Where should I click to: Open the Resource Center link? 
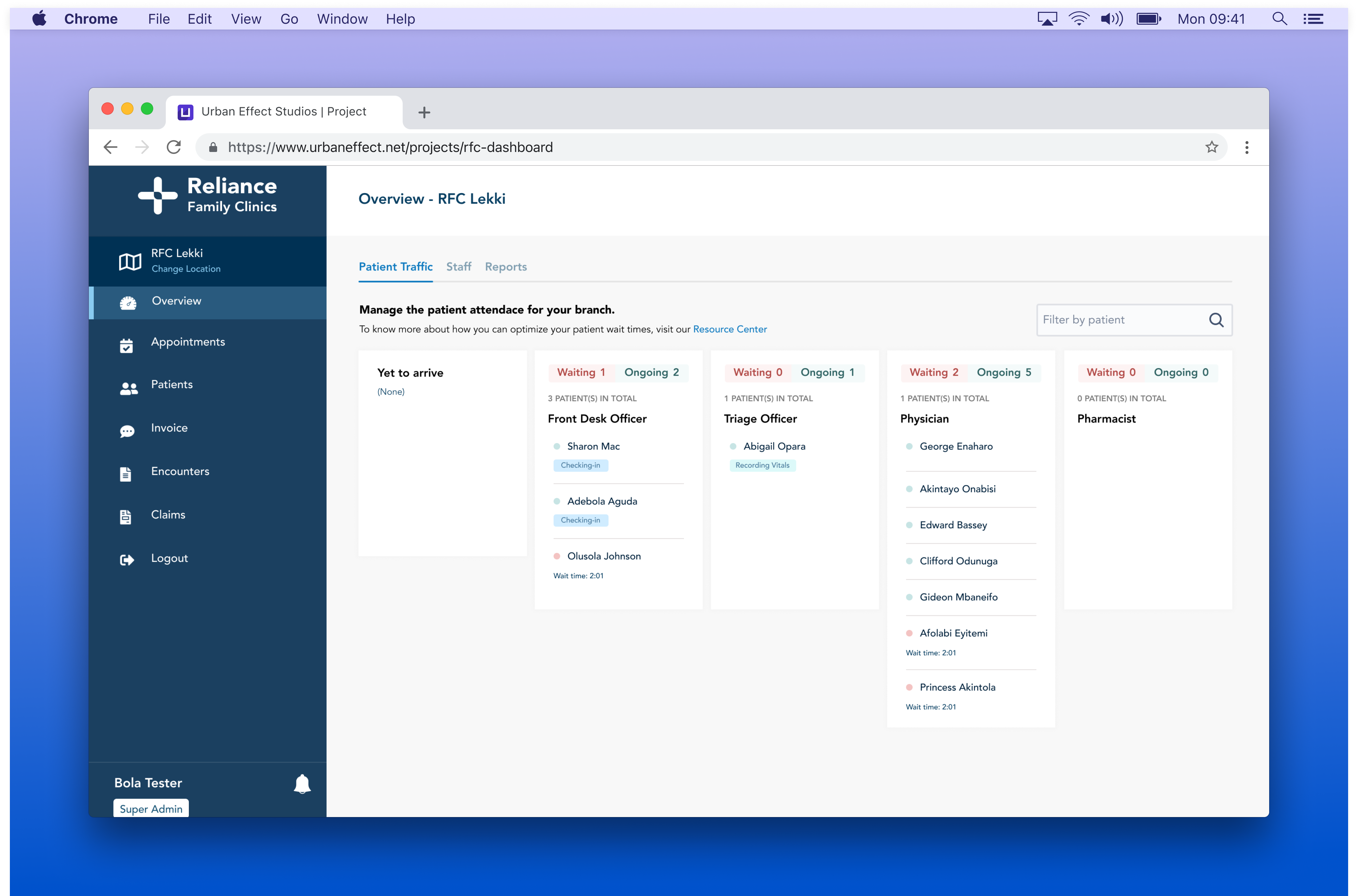(x=730, y=330)
